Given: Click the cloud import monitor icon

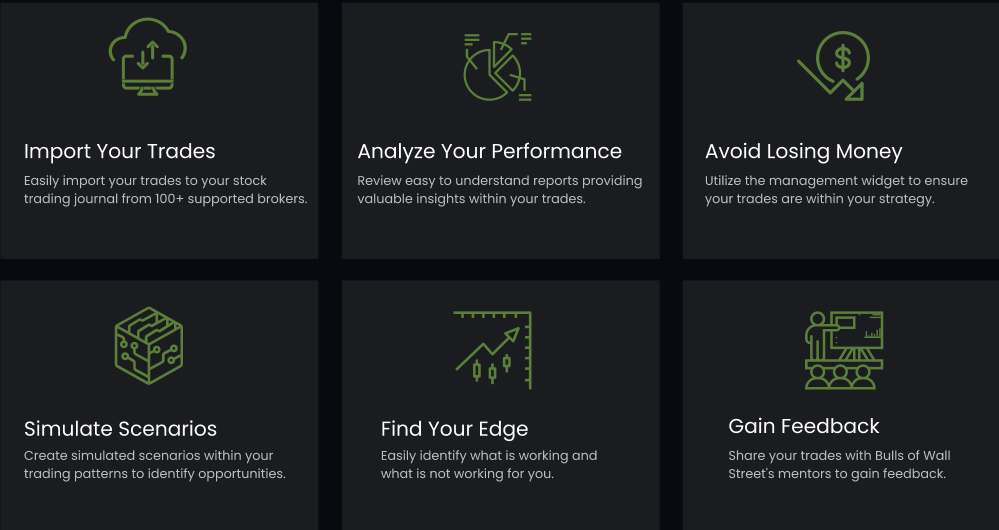Looking at the screenshot, I should pos(148,57).
